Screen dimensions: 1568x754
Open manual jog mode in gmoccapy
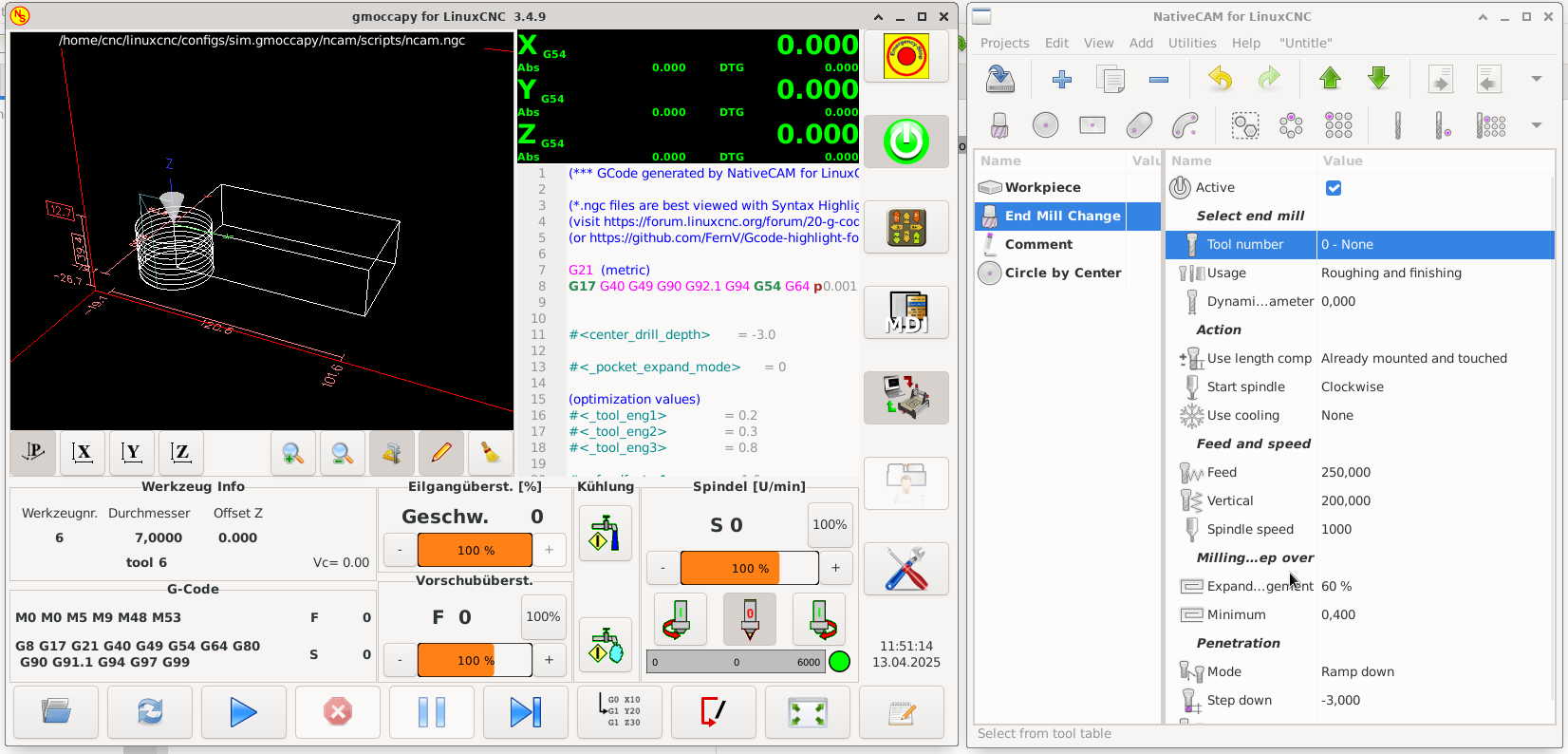click(x=906, y=227)
